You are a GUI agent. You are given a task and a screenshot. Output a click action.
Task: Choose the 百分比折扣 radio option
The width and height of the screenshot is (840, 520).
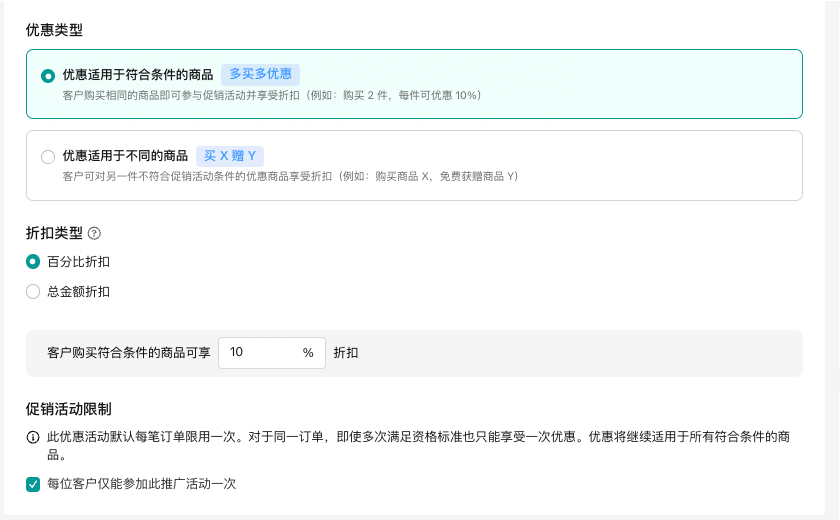click(x=33, y=262)
